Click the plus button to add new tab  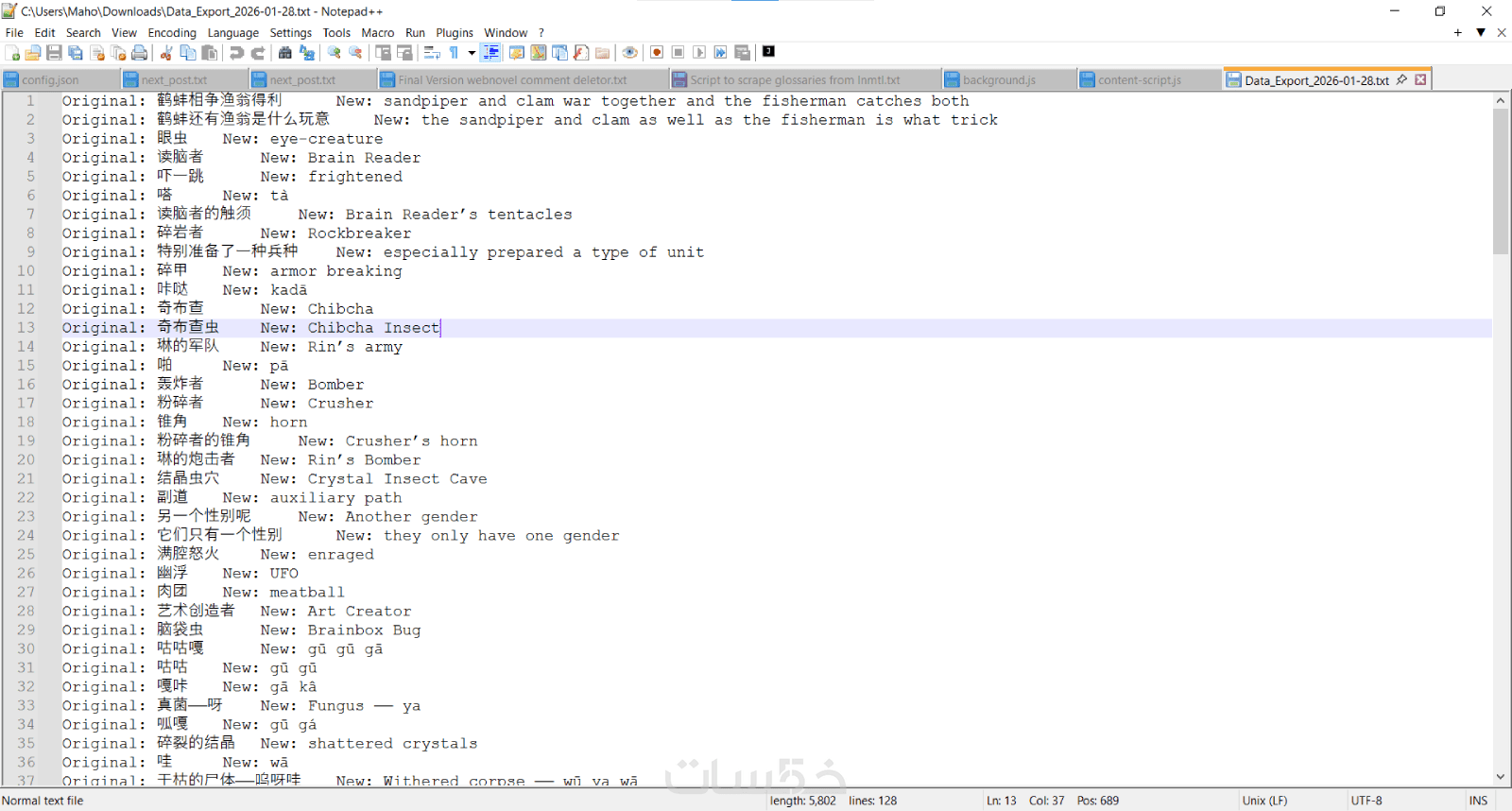coord(1458,32)
